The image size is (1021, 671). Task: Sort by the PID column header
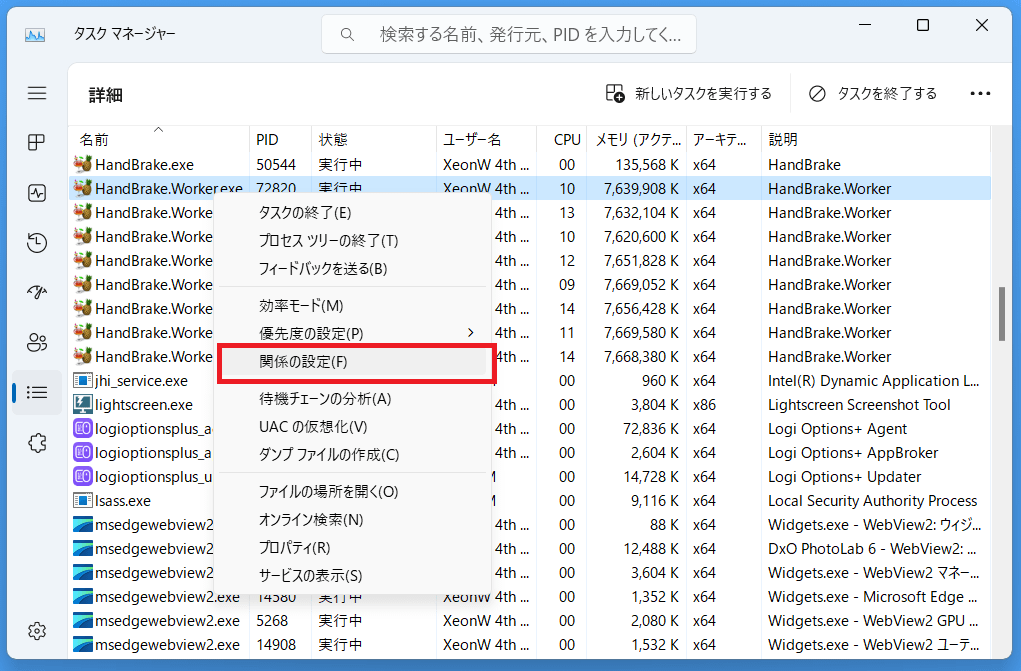pyautogui.click(x=280, y=139)
